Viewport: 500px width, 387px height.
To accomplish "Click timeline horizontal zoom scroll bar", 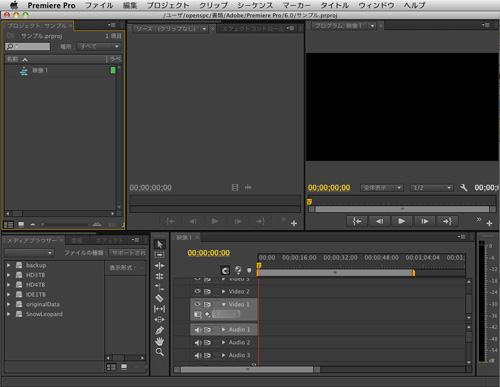I will pyautogui.click(x=247, y=369).
